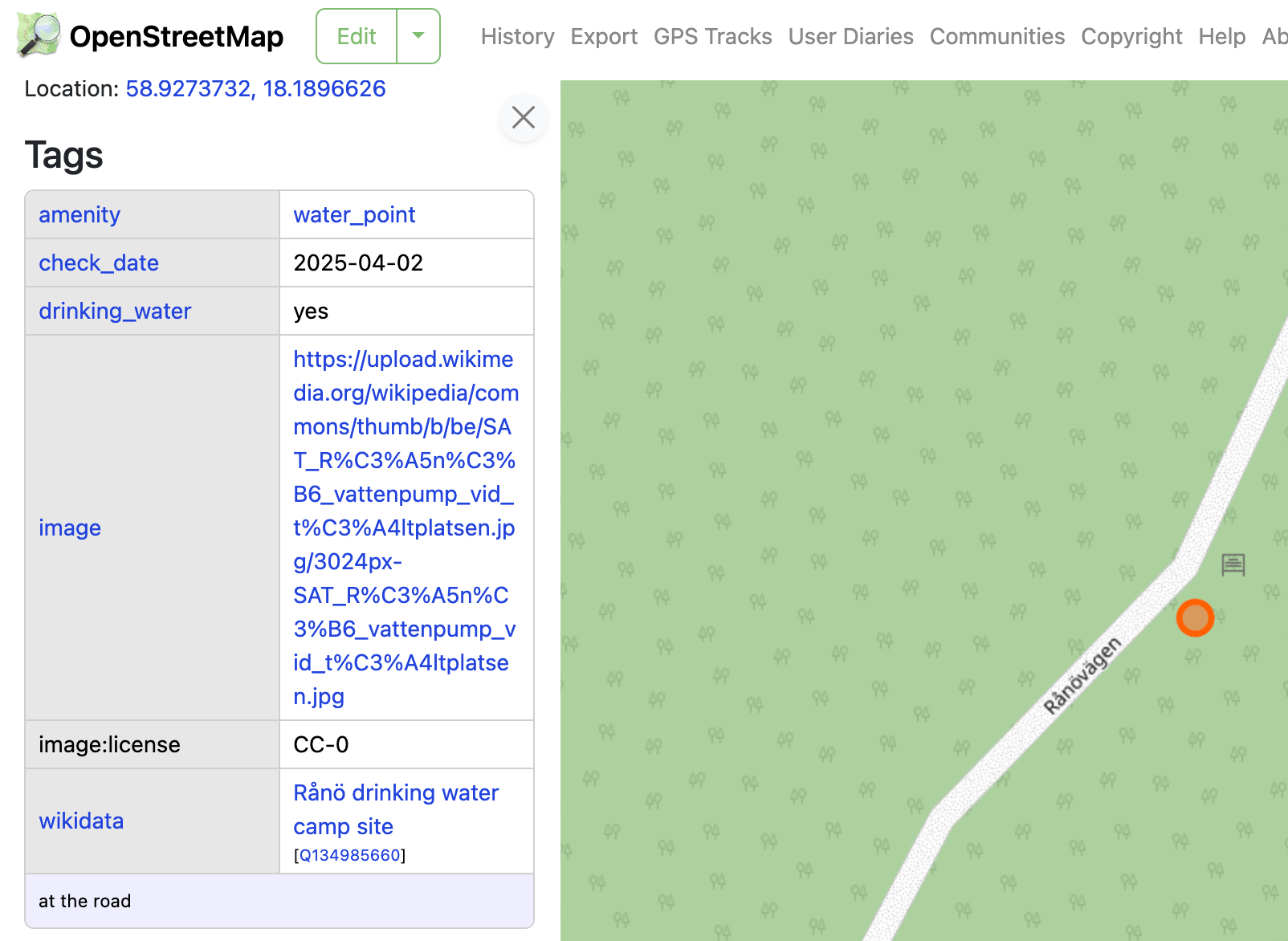The width and height of the screenshot is (1288, 941).
Task: Open the History menu item
Action: [517, 37]
